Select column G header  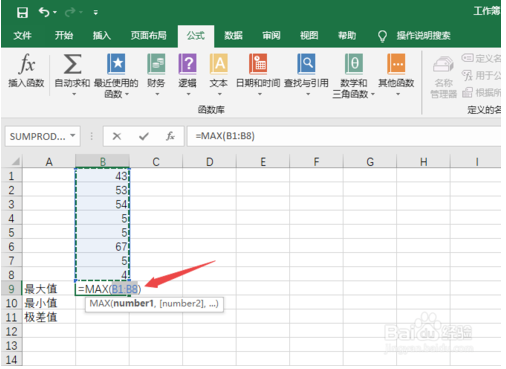370,162
